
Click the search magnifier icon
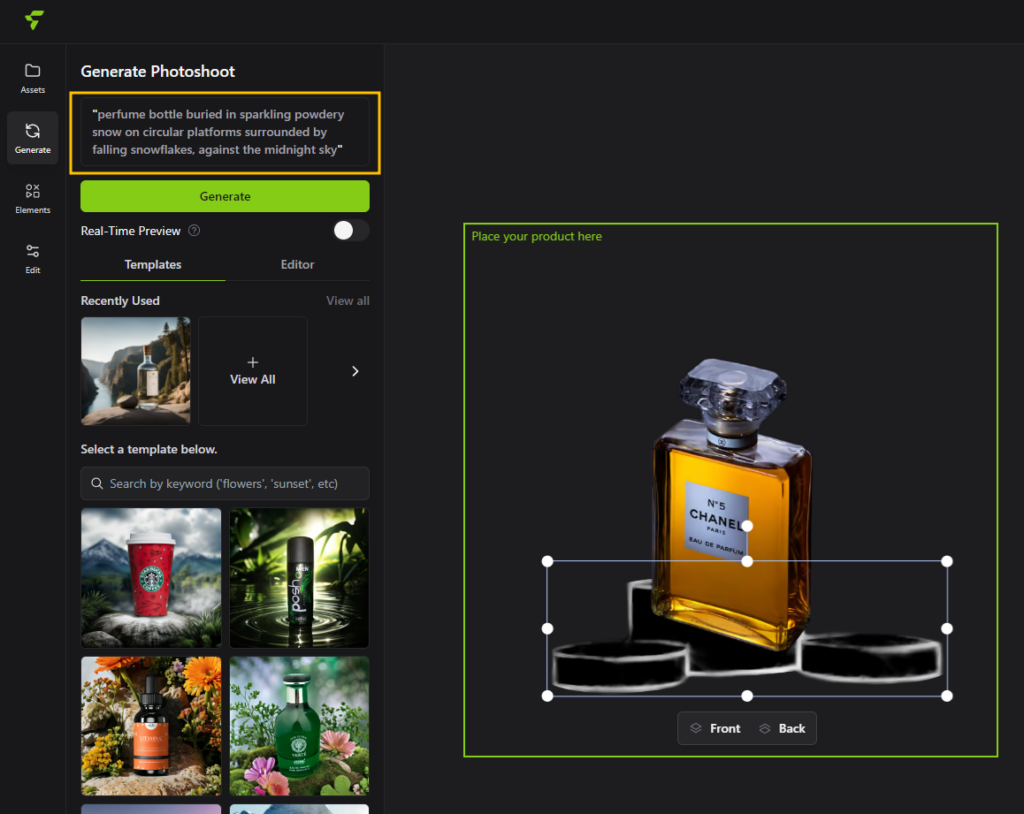(x=97, y=483)
